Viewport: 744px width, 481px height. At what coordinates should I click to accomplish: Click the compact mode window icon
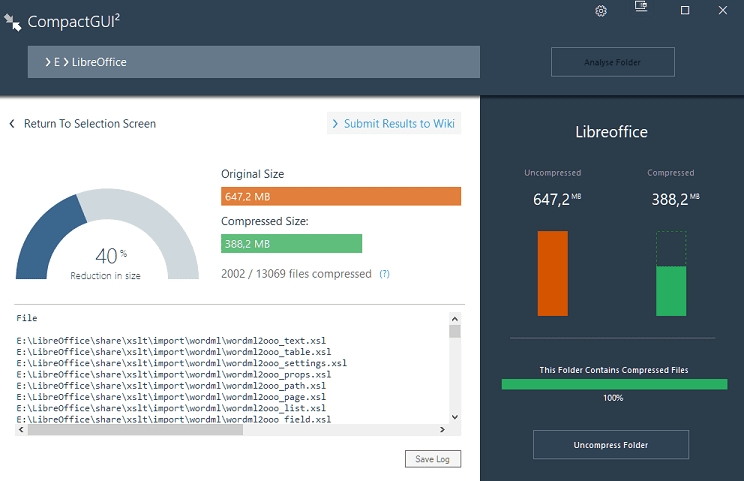pos(641,6)
